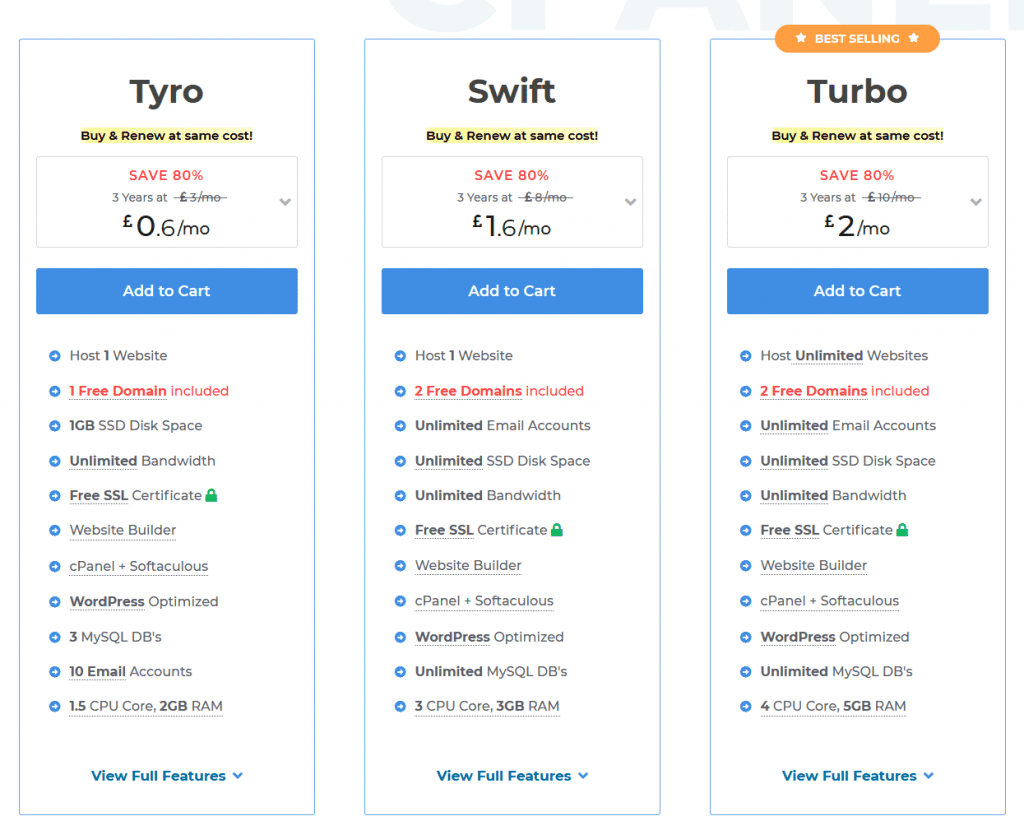Viewport: 1024px width, 830px height.
Task: Click arrow bullet beside 1.5 CPU Core, 2GB RAM
Action: 55,706
